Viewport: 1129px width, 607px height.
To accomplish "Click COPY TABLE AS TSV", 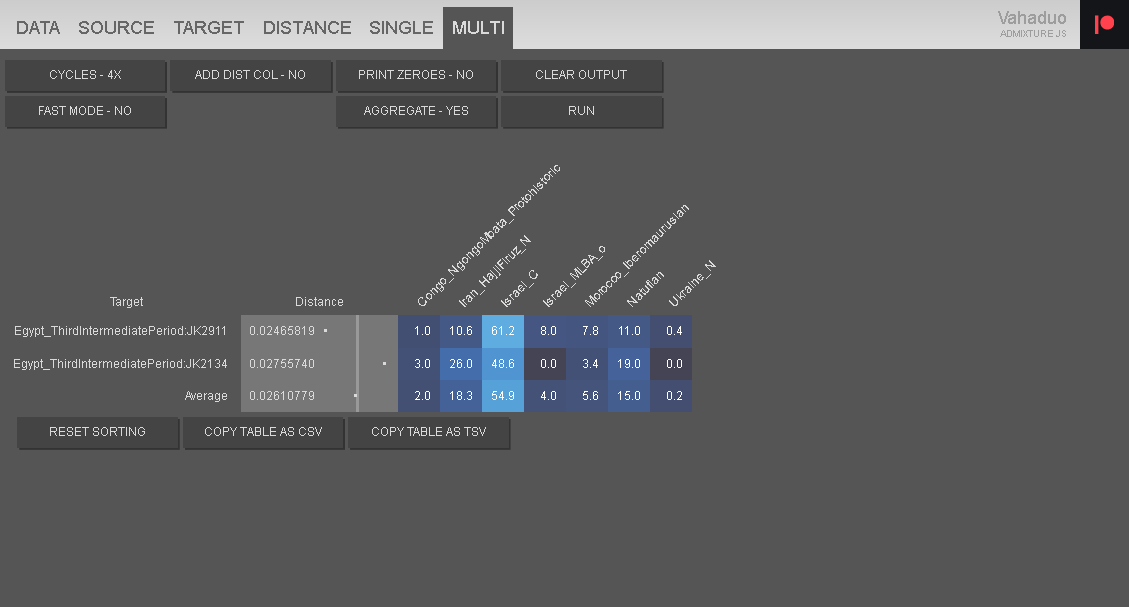I will pyautogui.click(x=429, y=432).
